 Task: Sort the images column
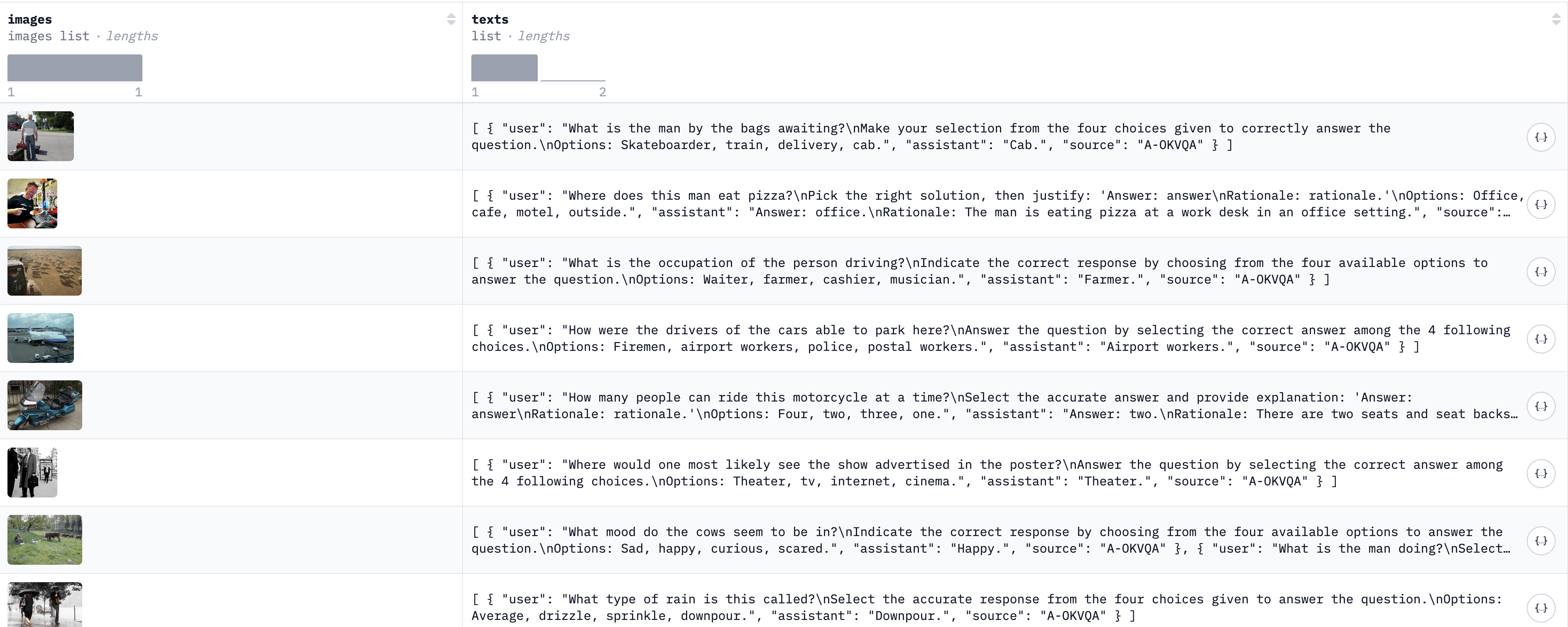(x=451, y=20)
